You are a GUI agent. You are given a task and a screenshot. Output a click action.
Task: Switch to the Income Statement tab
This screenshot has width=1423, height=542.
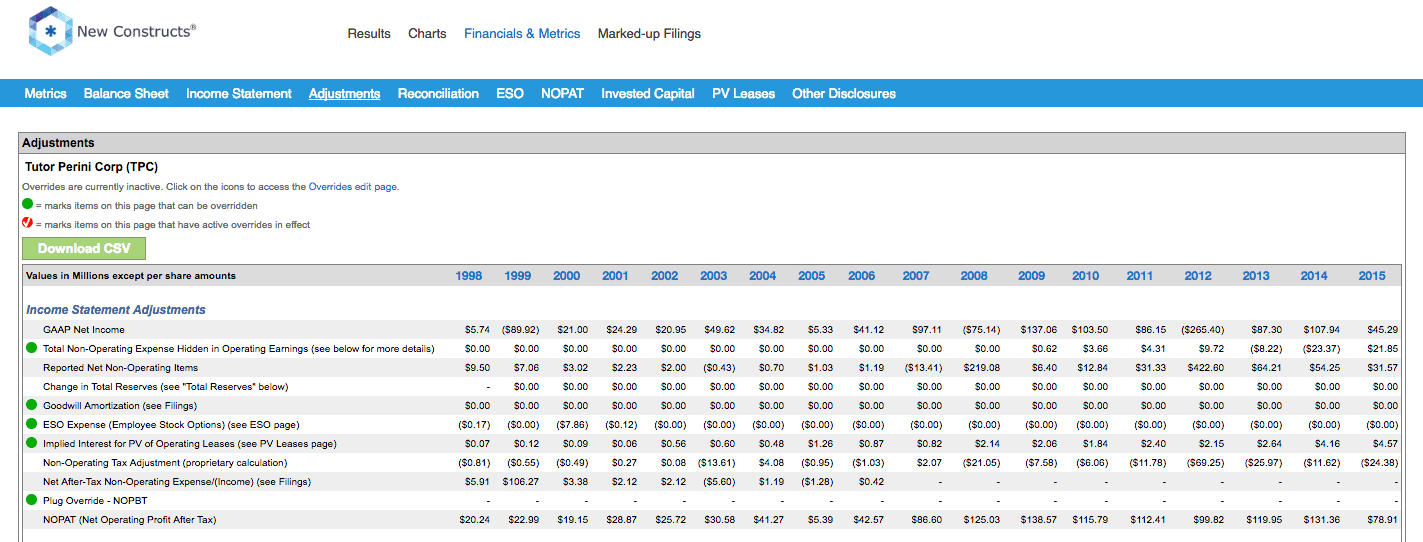239,94
